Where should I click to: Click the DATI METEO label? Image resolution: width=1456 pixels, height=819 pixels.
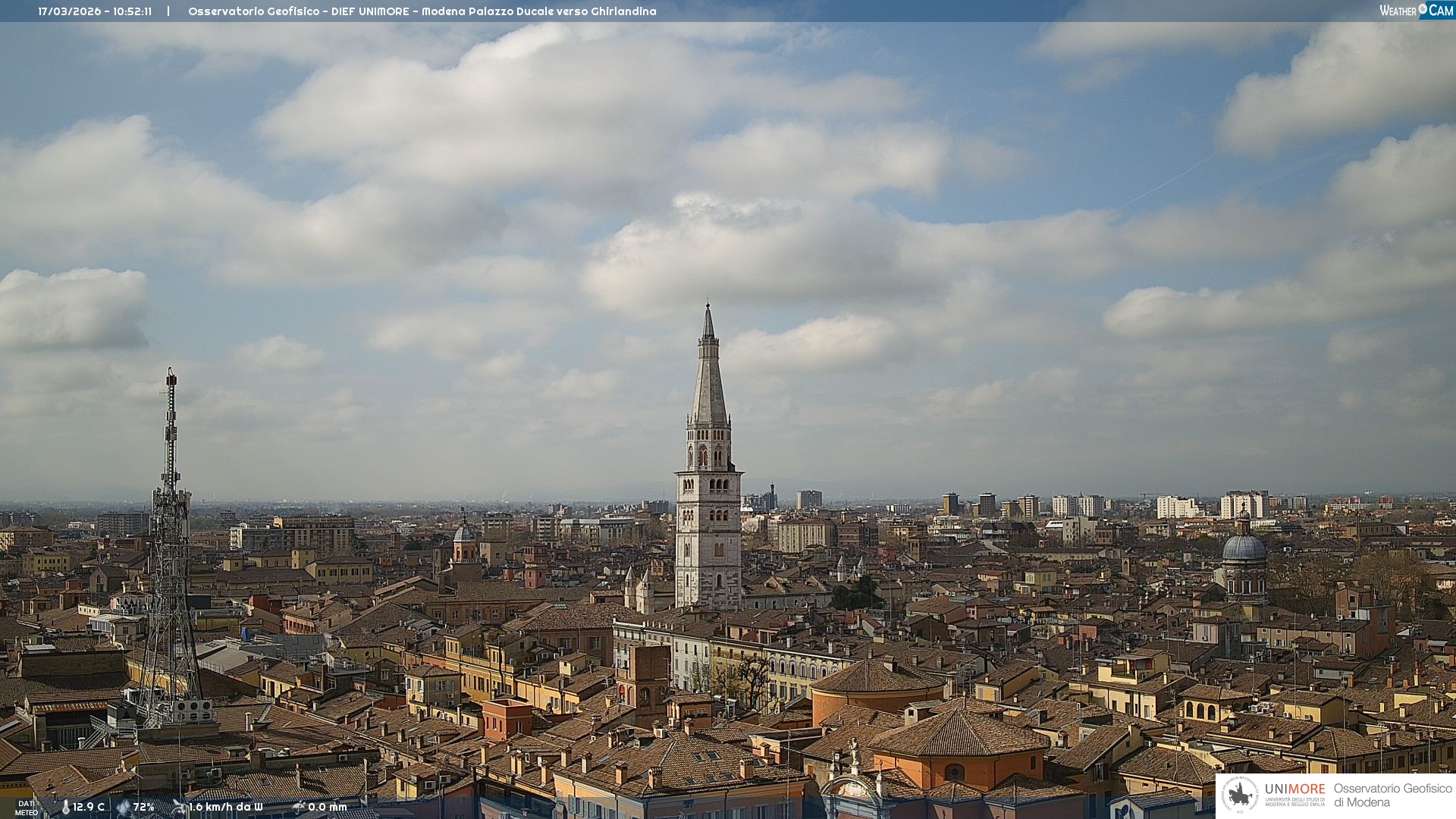coord(27,808)
